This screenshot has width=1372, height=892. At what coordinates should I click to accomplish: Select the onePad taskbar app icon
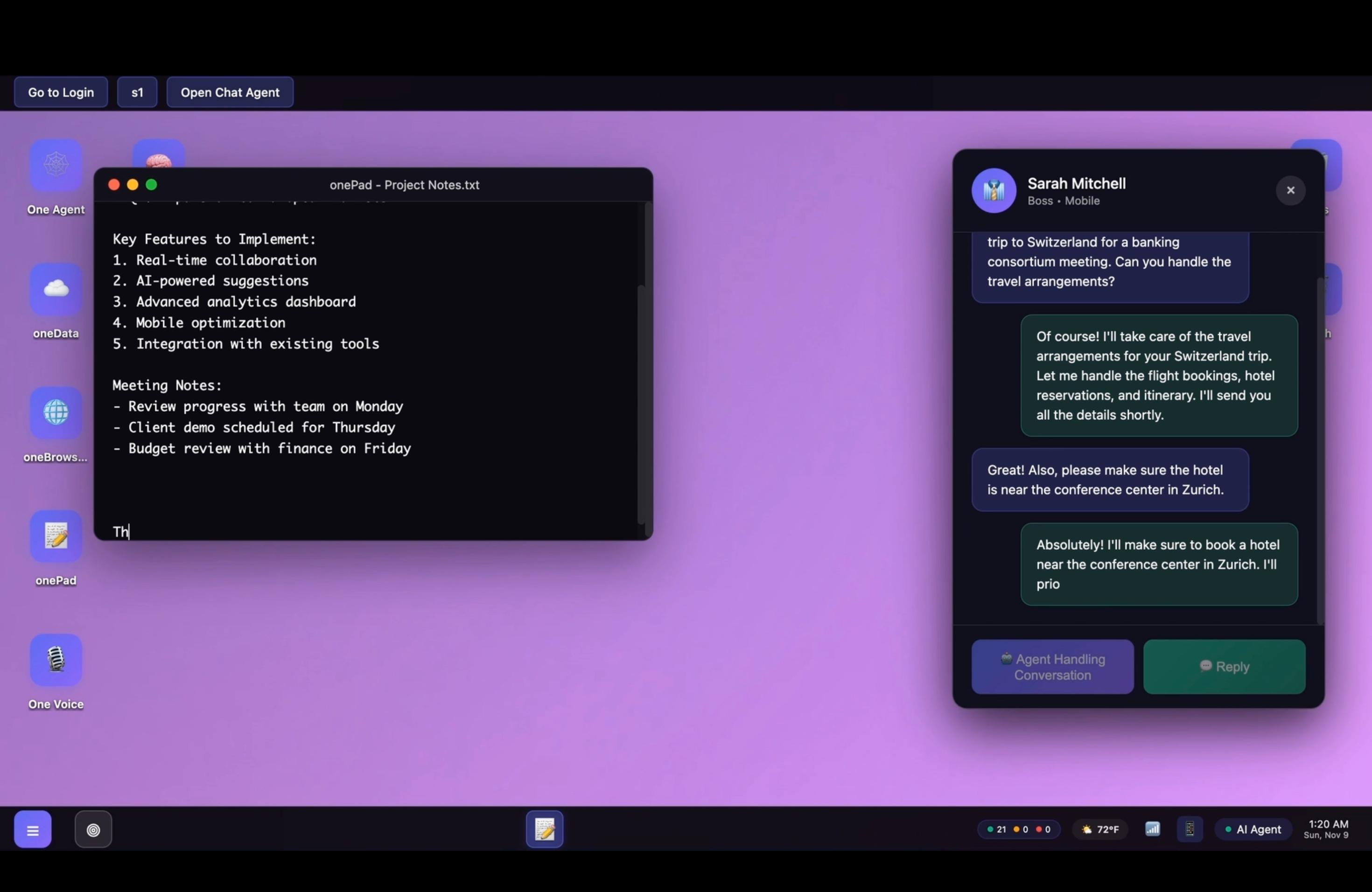544,829
